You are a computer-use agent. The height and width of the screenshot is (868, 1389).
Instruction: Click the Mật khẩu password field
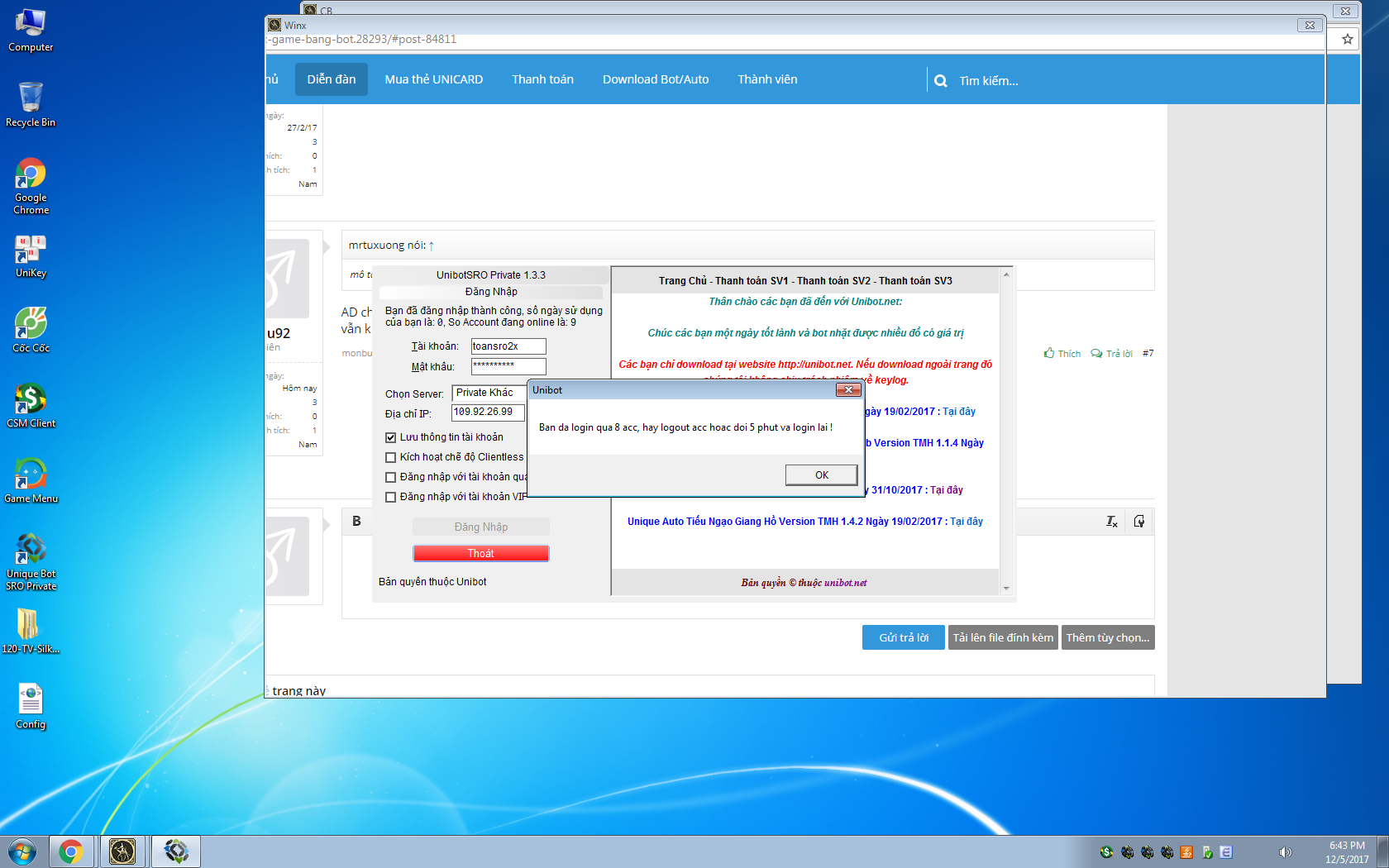point(508,366)
